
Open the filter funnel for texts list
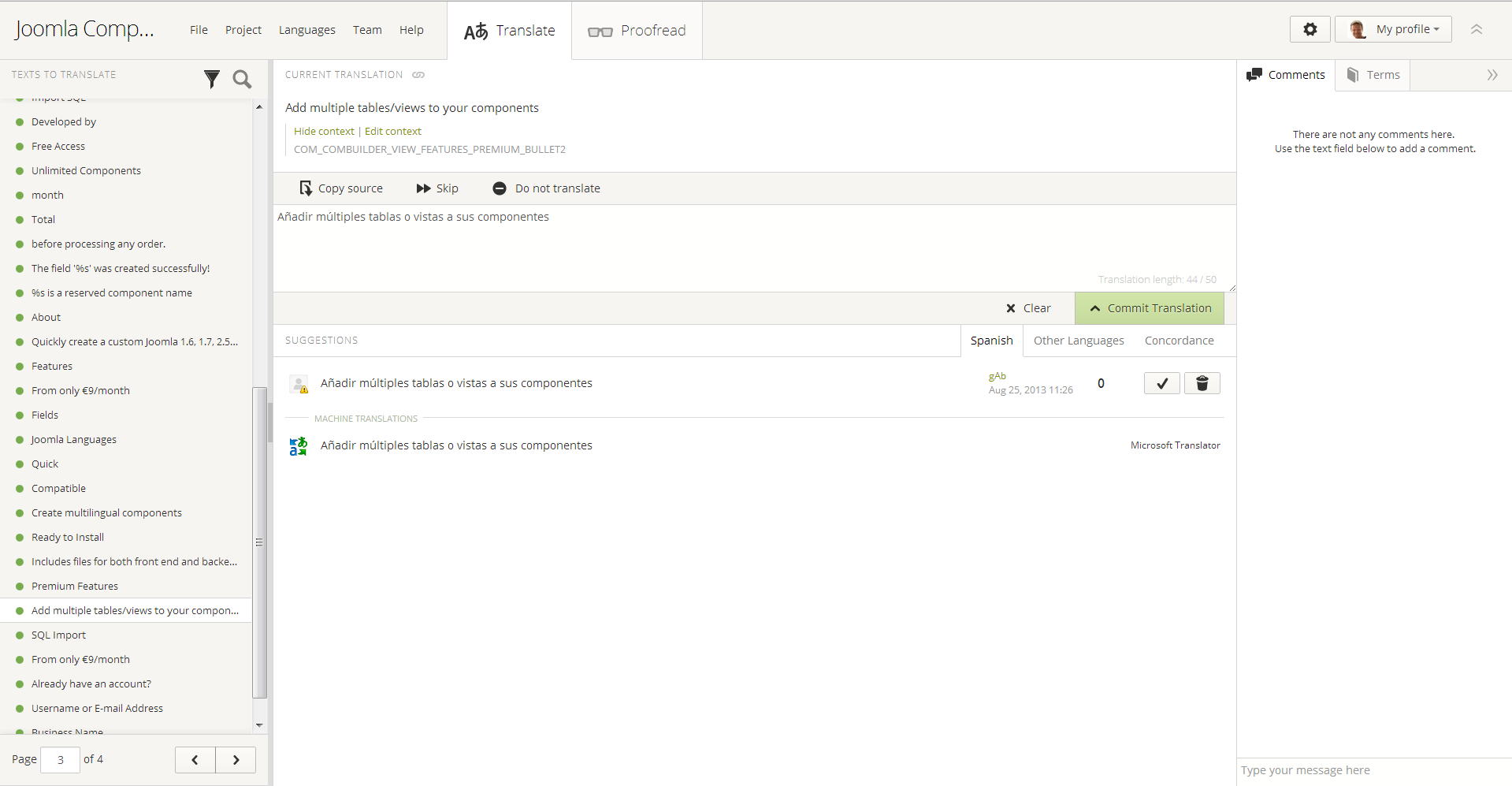212,79
